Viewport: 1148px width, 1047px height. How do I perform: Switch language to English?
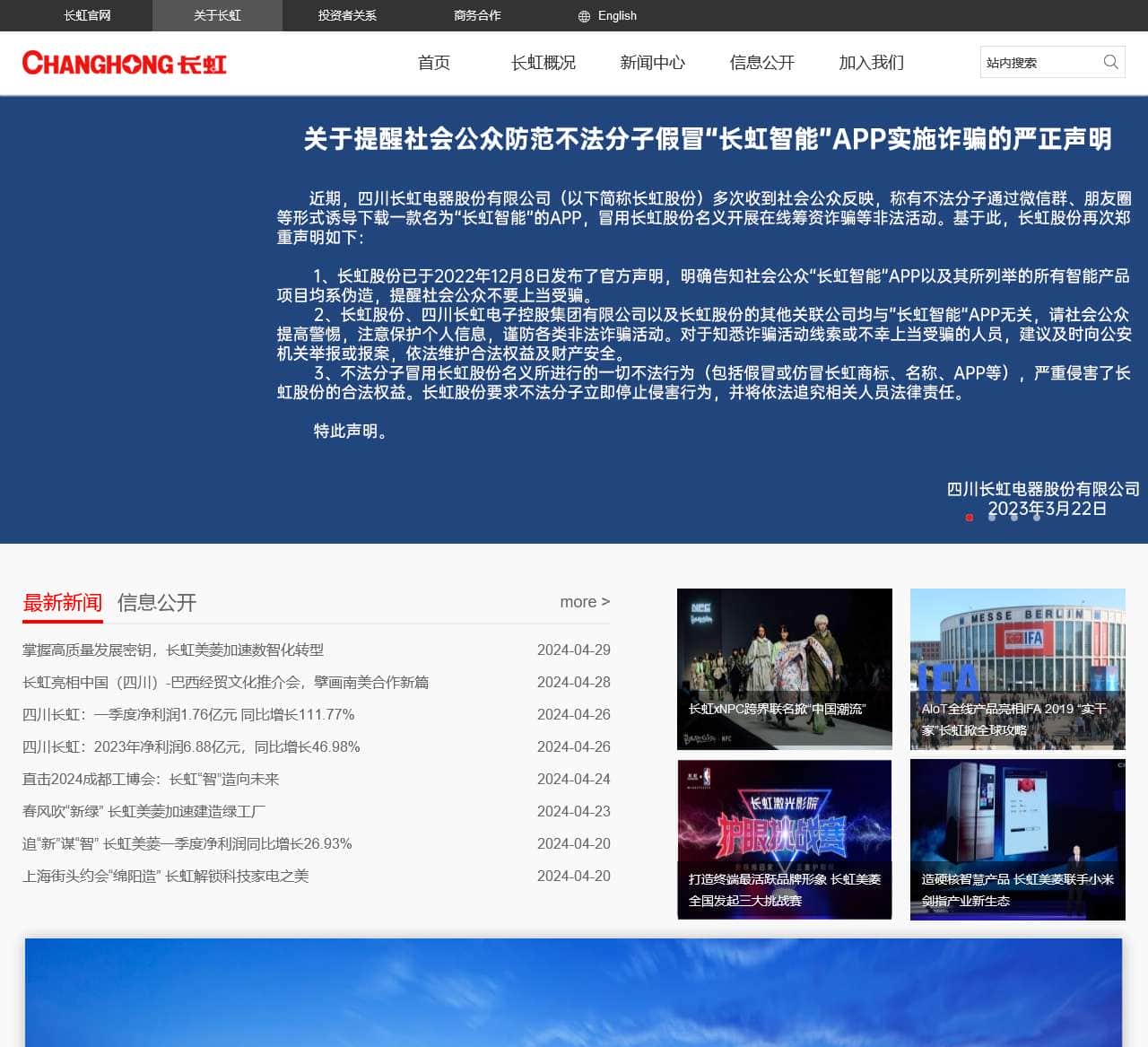(617, 15)
